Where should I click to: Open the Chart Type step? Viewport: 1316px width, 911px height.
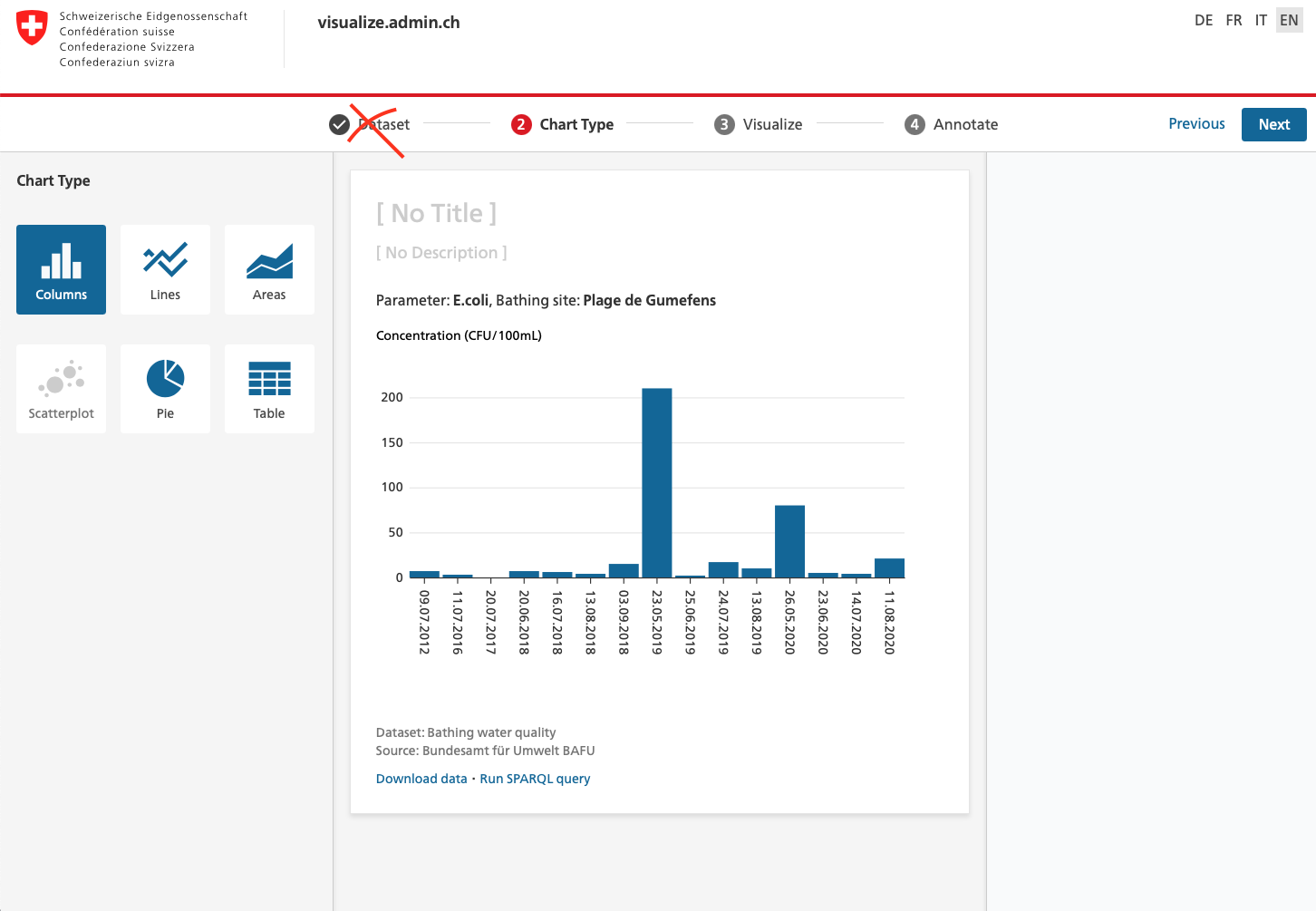[562, 124]
